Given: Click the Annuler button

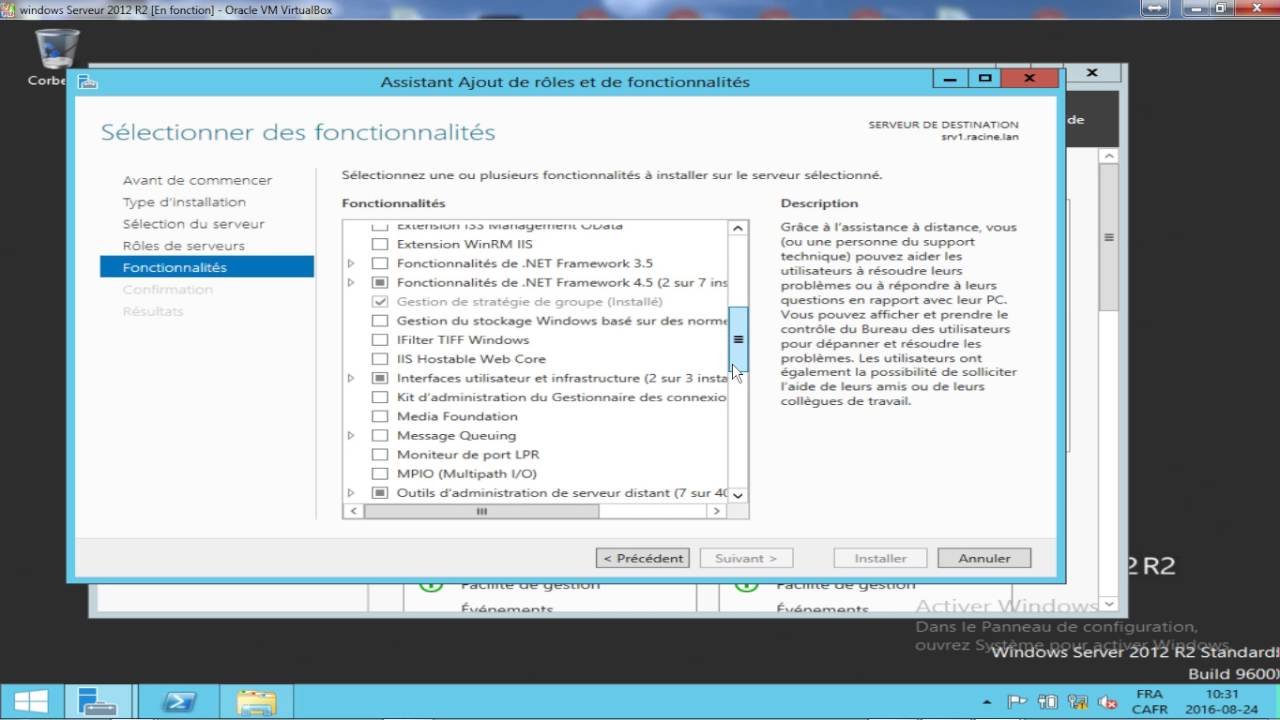Looking at the screenshot, I should tap(984, 558).
